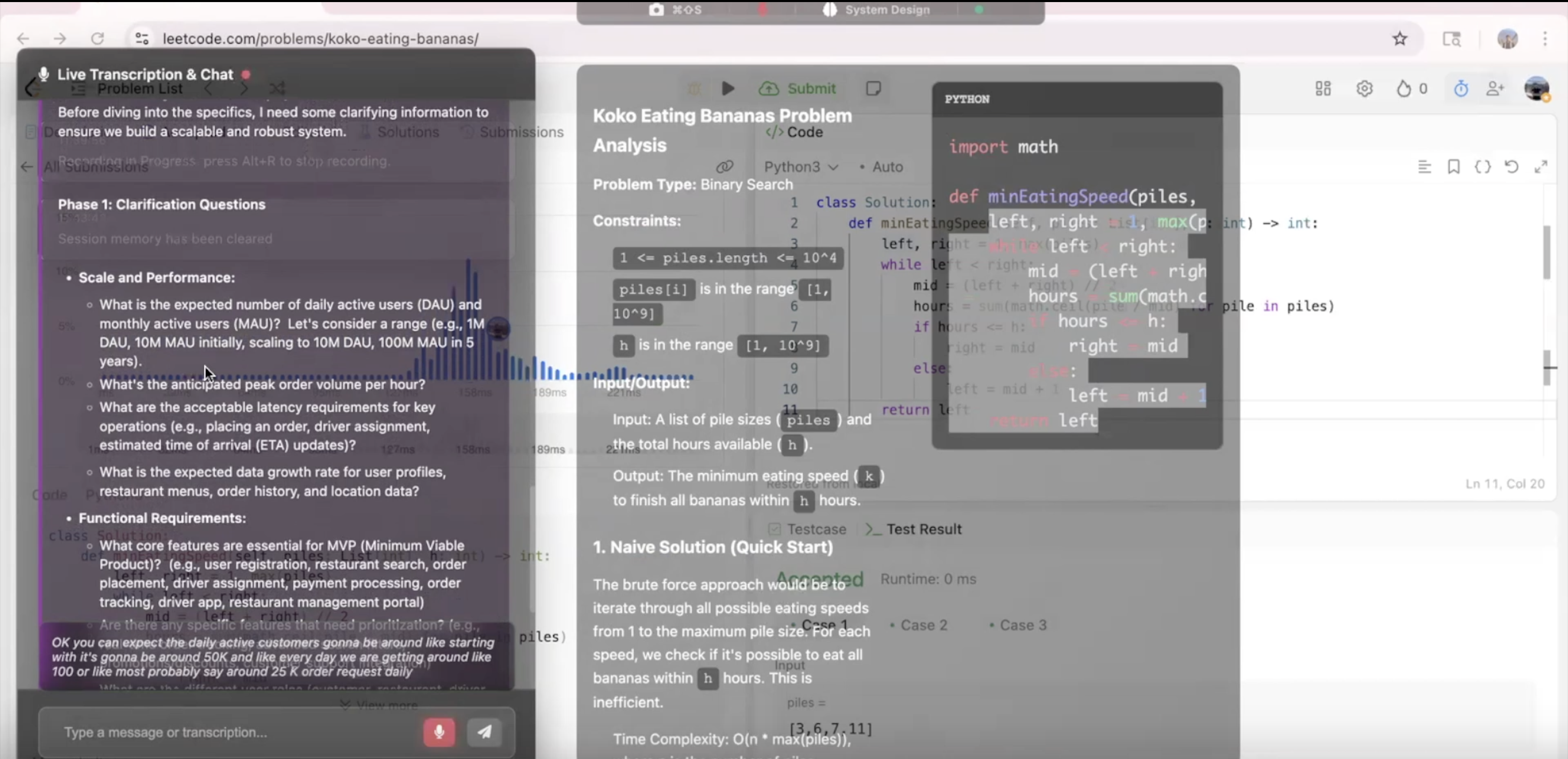Click the camera screenshot icon in the top overlay bar
Image resolution: width=1568 pixels, height=759 pixels.
(655, 10)
